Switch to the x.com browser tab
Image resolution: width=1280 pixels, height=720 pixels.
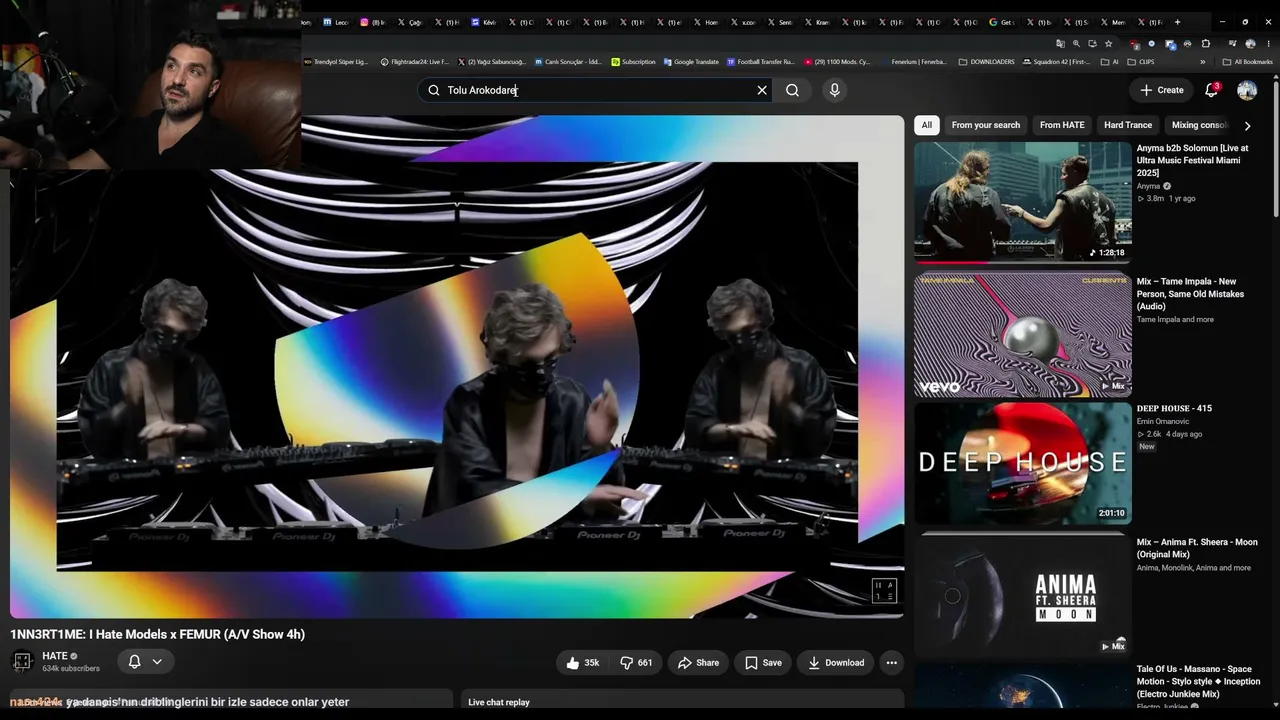[x=743, y=22]
